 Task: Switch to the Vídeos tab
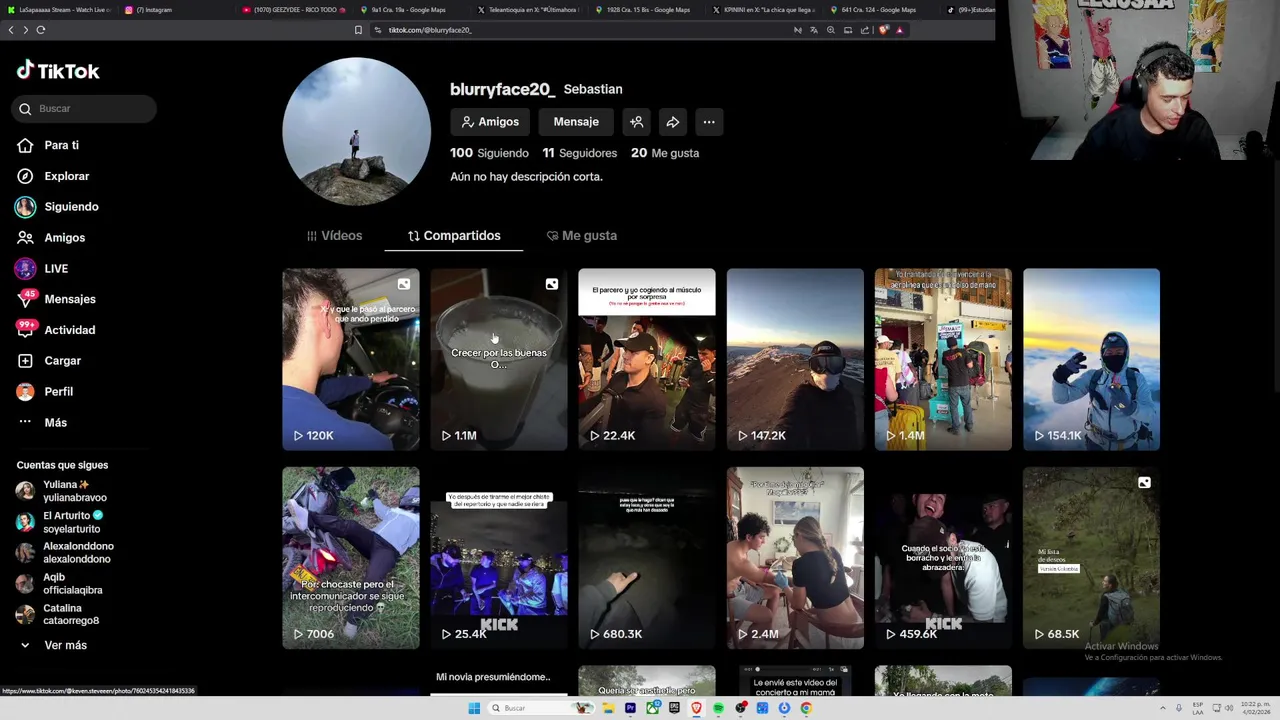coord(334,236)
